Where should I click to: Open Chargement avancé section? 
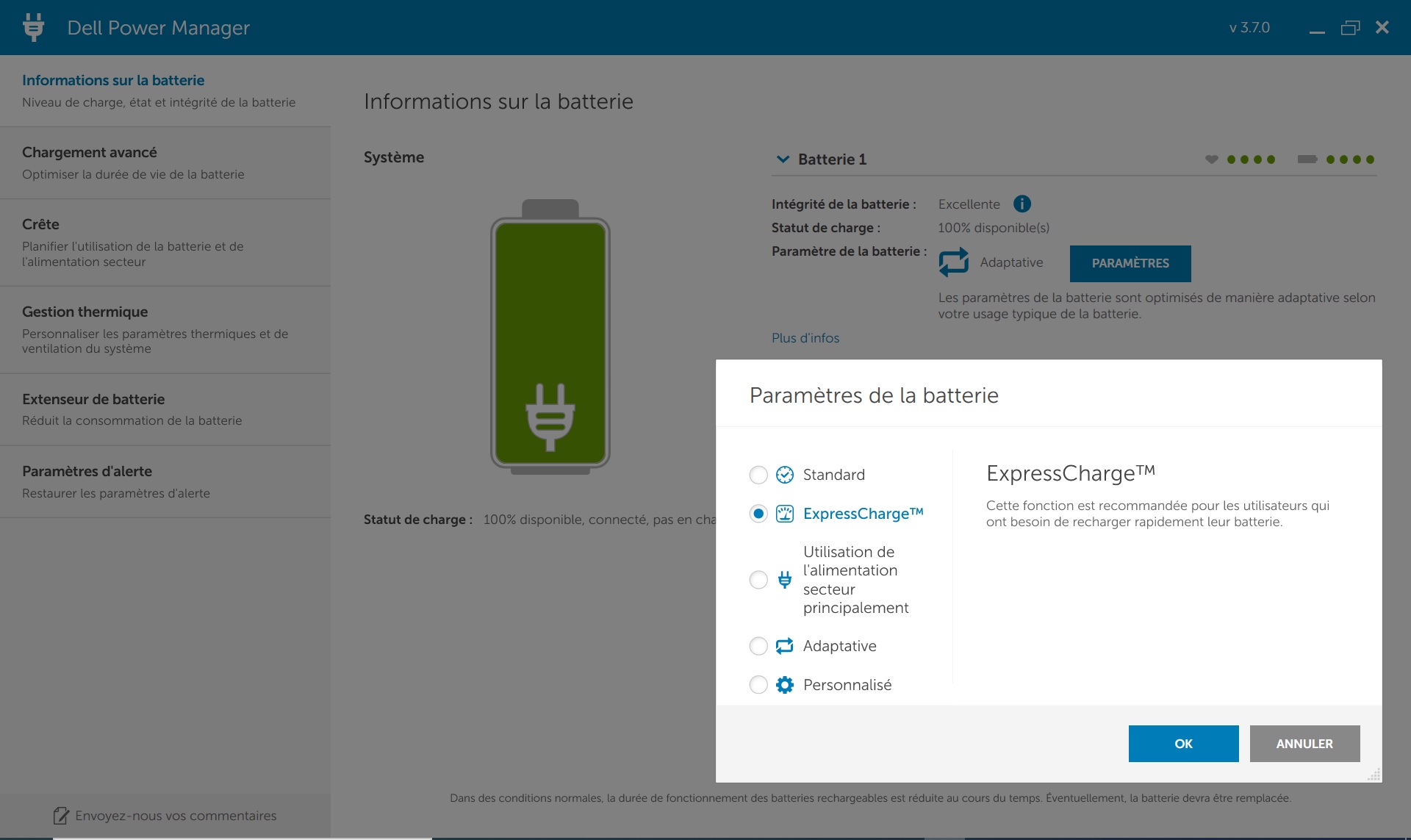pyautogui.click(x=165, y=162)
